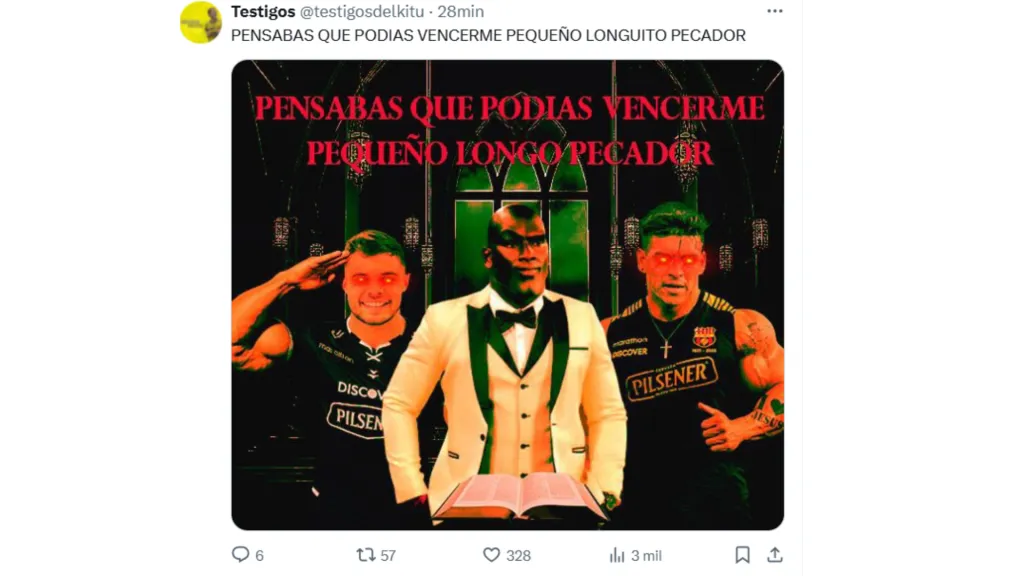Open view analytics bar chart icon
Screen dimensions: 1024x576
pos(616,555)
